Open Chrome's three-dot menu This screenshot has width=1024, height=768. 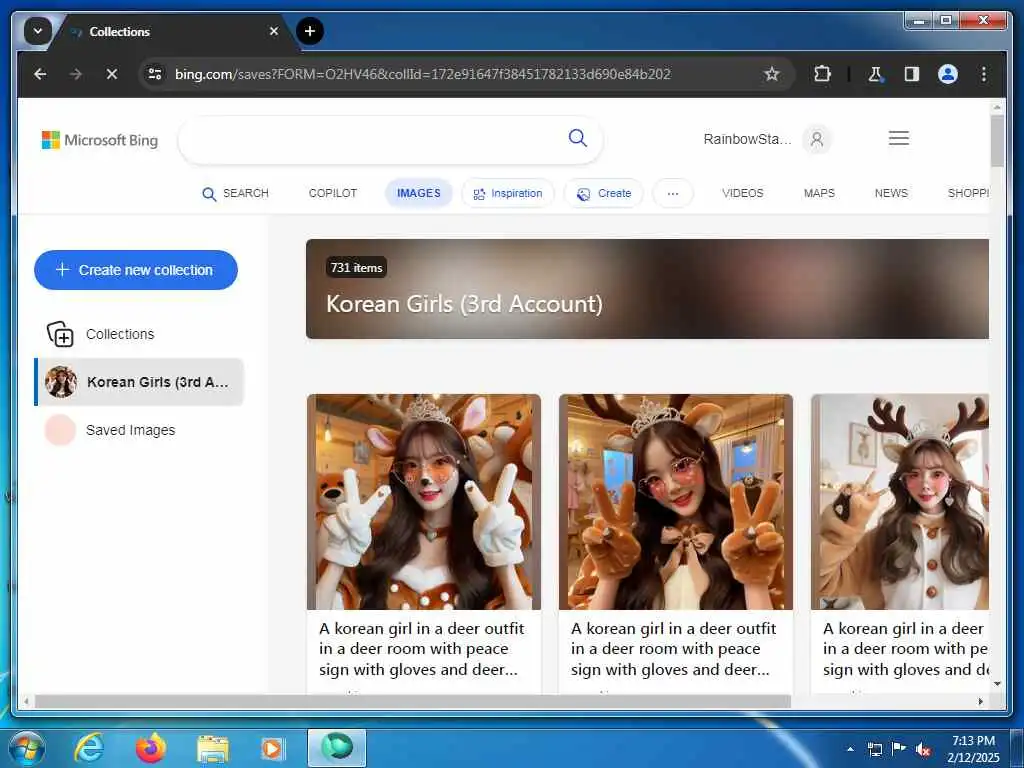(x=984, y=74)
